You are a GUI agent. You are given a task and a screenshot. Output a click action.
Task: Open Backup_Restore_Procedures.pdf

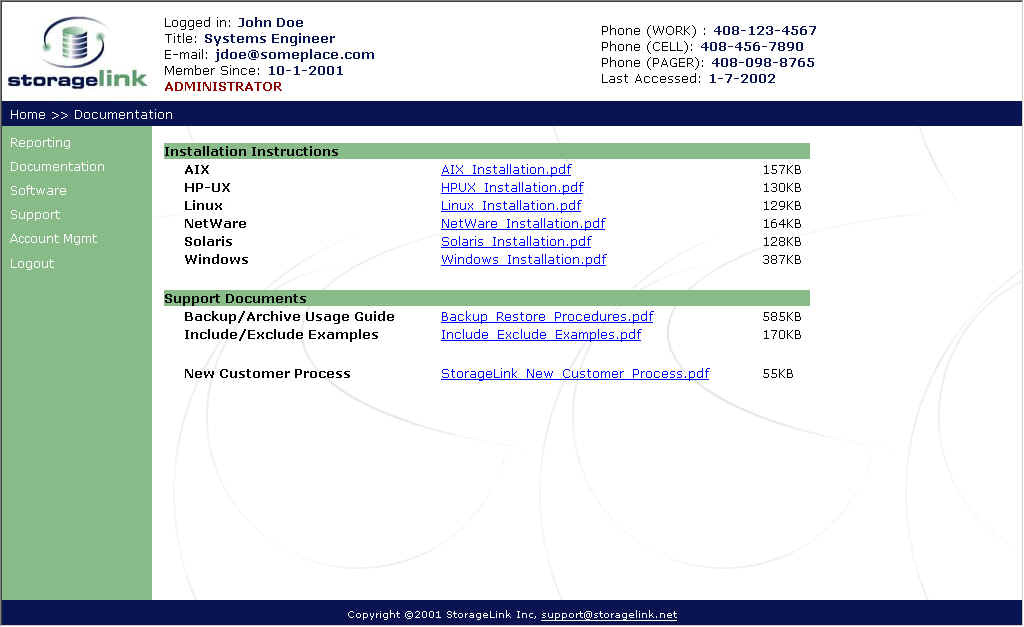point(547,317)
